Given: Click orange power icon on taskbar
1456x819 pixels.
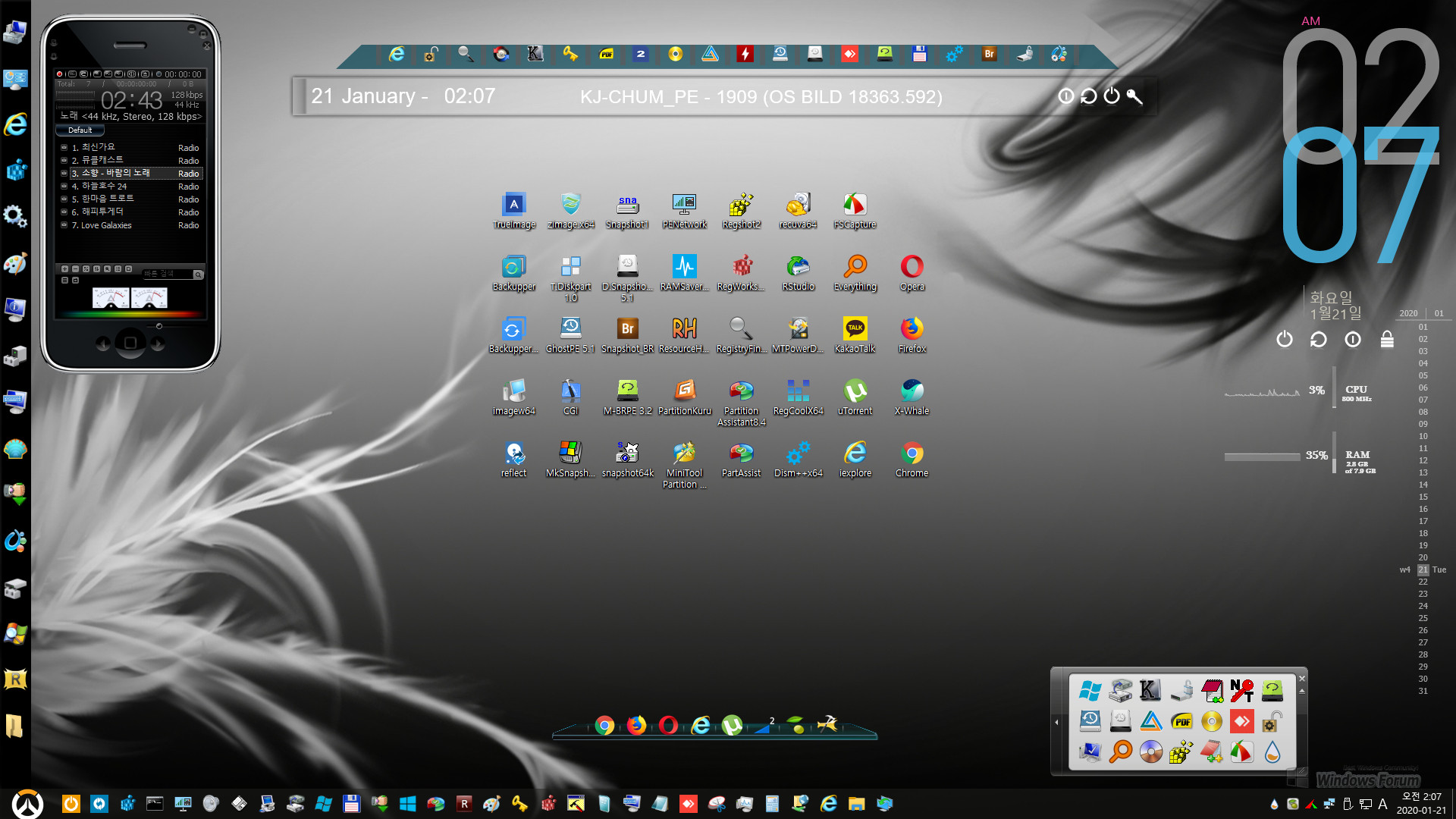Looking at the screenshot, I should pyautogui.click(x=71, y=804).
